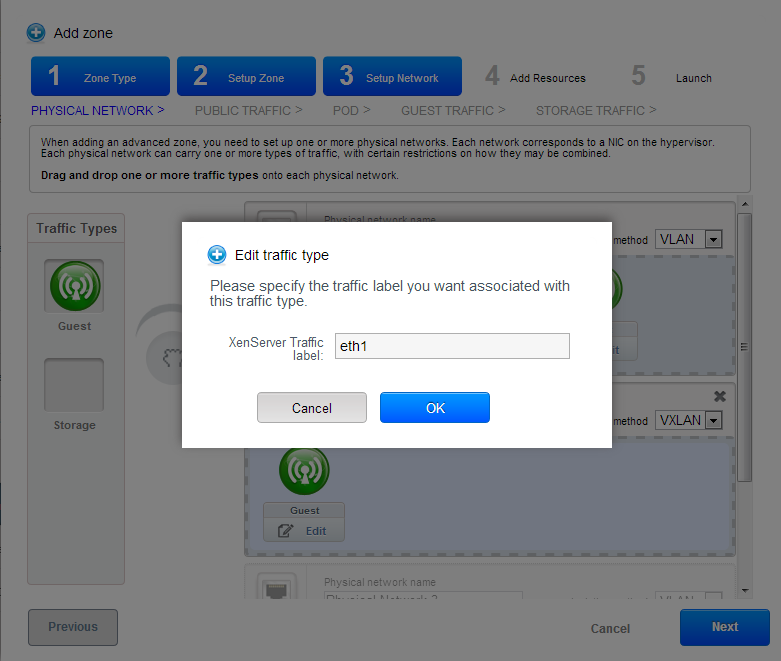
Task: Select the PUBLIC TRAFFIC sub-step
Action: pos(248,111)
